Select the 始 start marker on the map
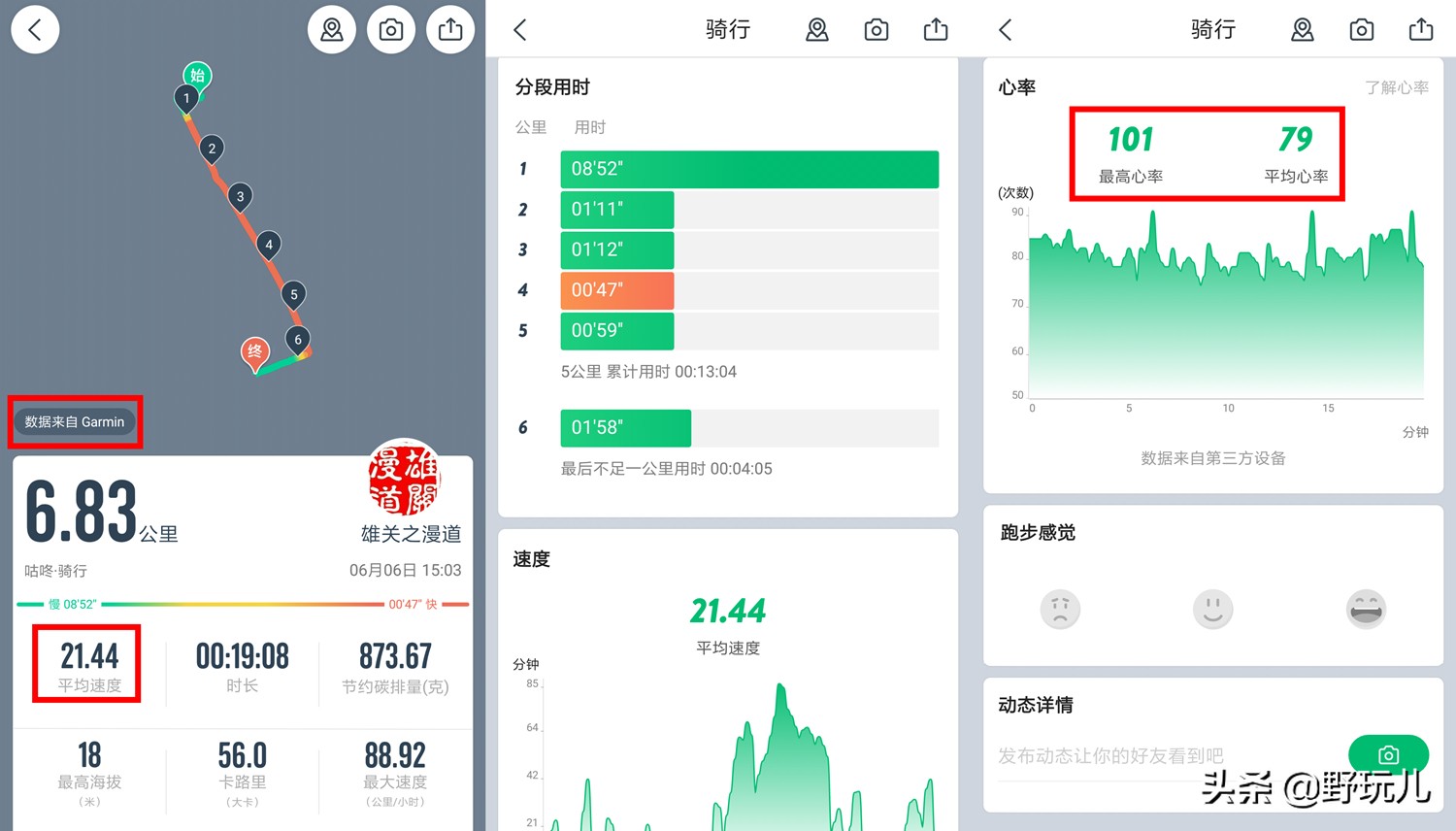The height and width of the screenshot is (831, 1456). 197,74
